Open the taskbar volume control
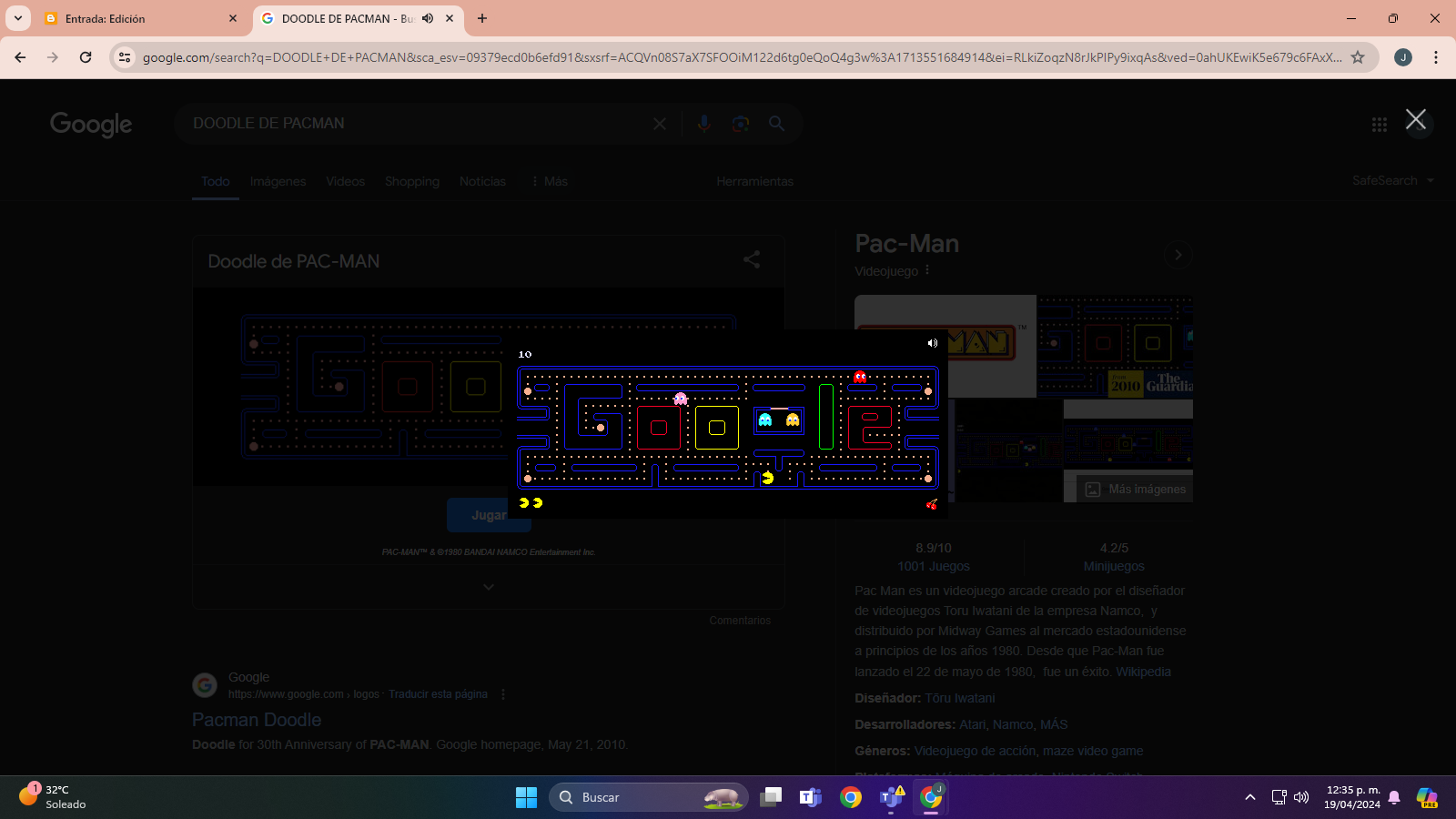 tap(1301, 797)
